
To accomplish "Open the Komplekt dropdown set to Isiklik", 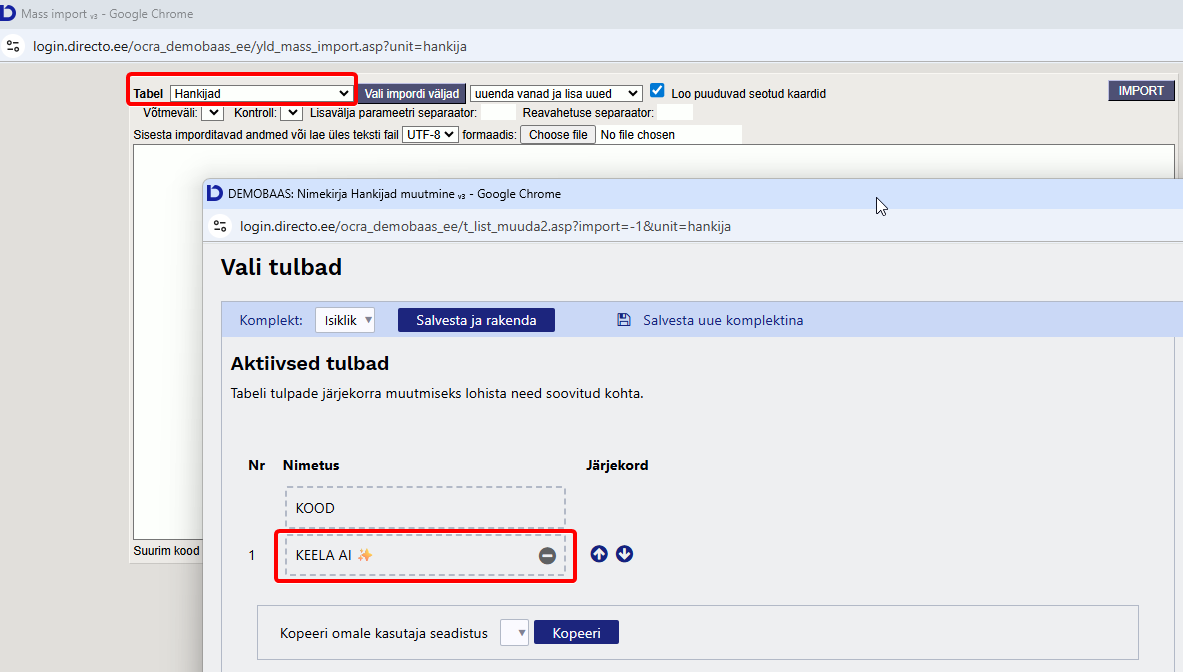I will pyautogui.click(x=345, y=320).
